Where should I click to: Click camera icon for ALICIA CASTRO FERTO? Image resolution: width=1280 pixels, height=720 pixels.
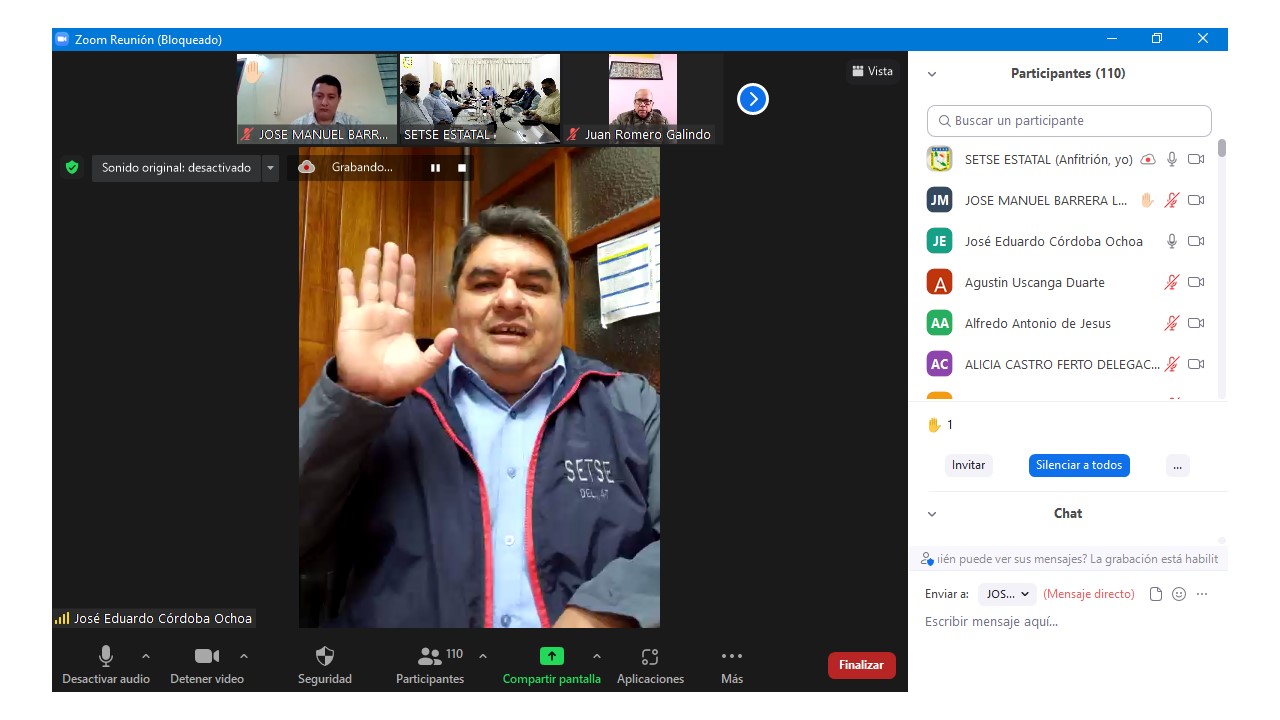coord(1196,364)
